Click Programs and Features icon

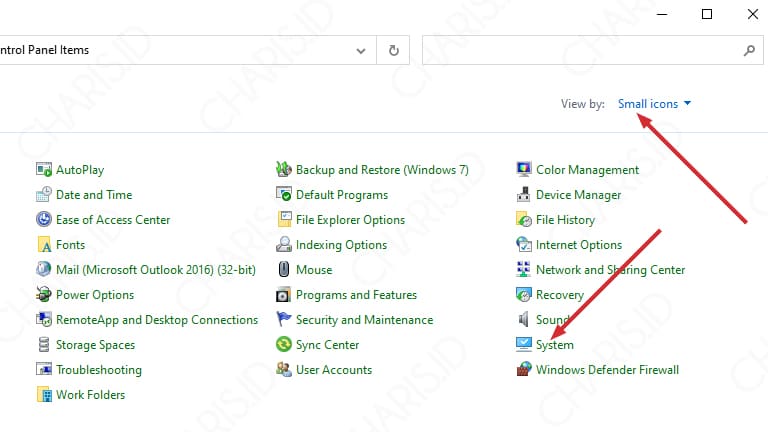click(284, 295)
